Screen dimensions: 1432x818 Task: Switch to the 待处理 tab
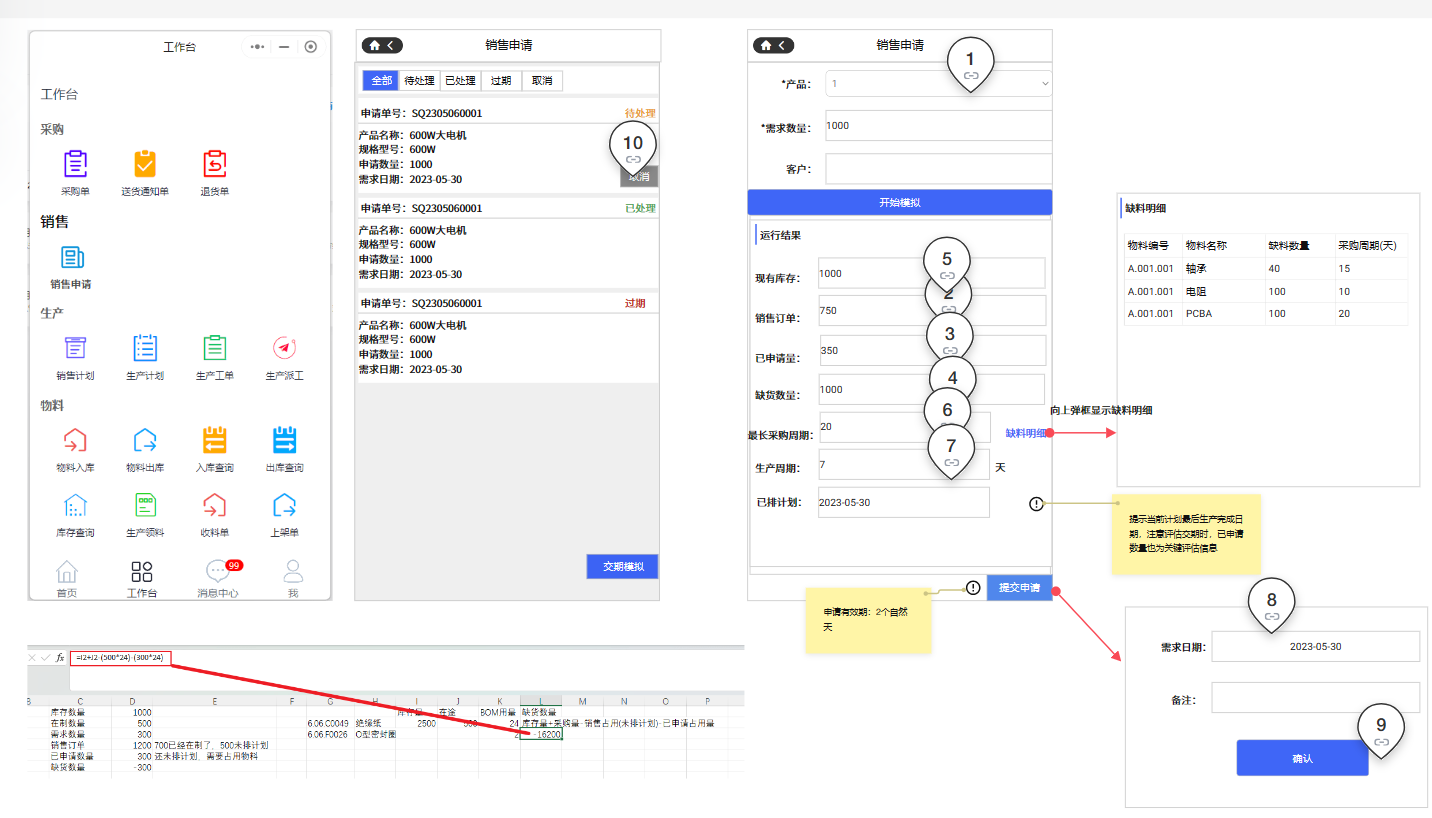[x=419, y=81]
